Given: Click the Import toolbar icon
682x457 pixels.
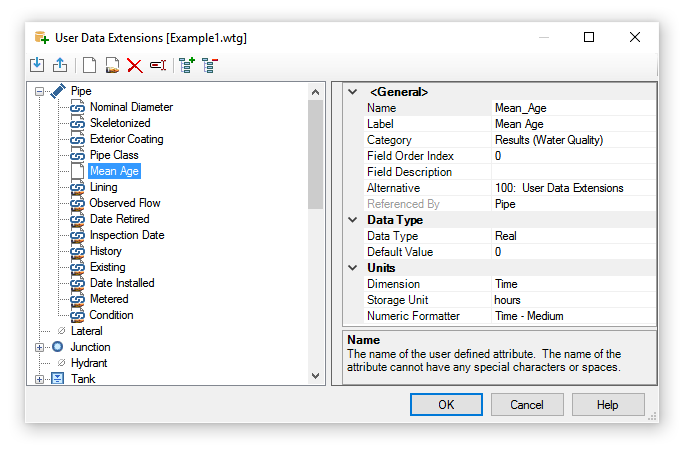Looking at the screenshot, I should 37,65.
